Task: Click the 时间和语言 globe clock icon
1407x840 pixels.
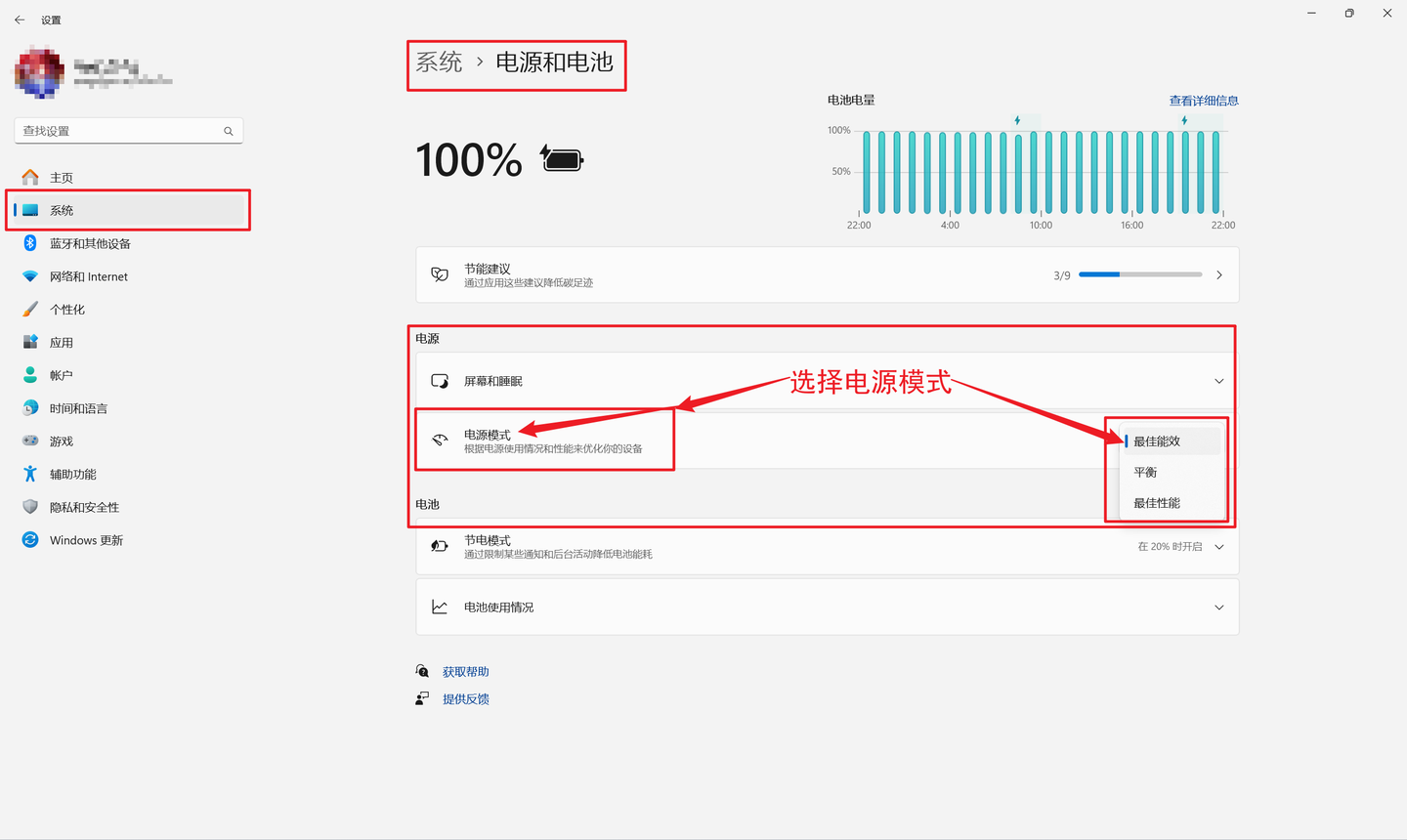Action: [x=30, y=408]
